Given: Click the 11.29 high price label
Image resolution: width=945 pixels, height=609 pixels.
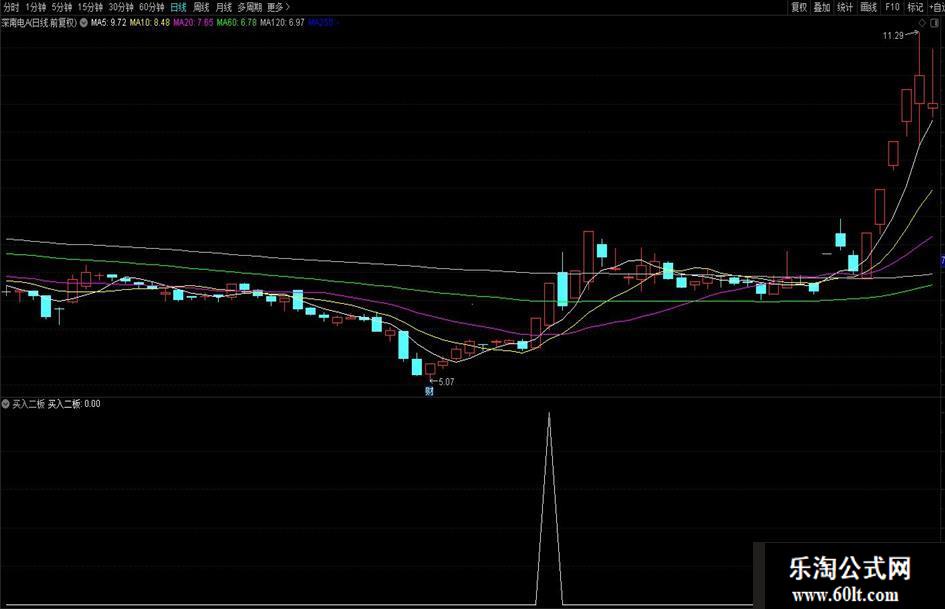Looking at the screenshot, I should [x=893, y=36].
